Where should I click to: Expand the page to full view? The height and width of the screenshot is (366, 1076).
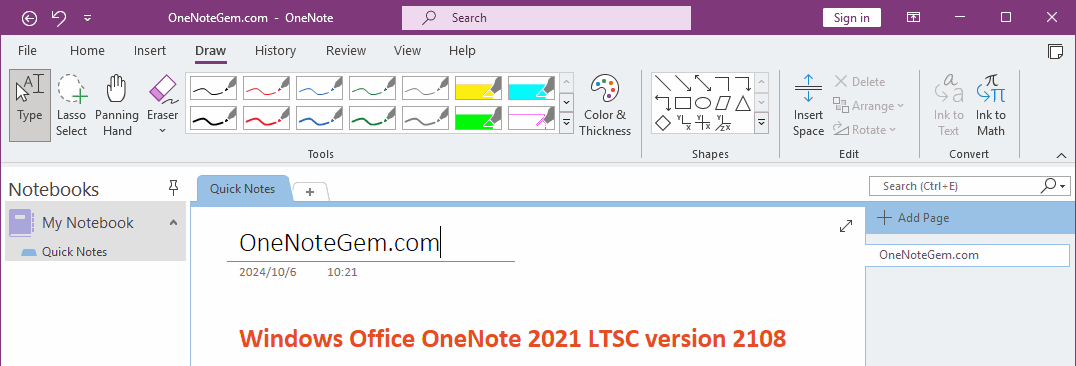pyautogui.click(x=846, y=226)
